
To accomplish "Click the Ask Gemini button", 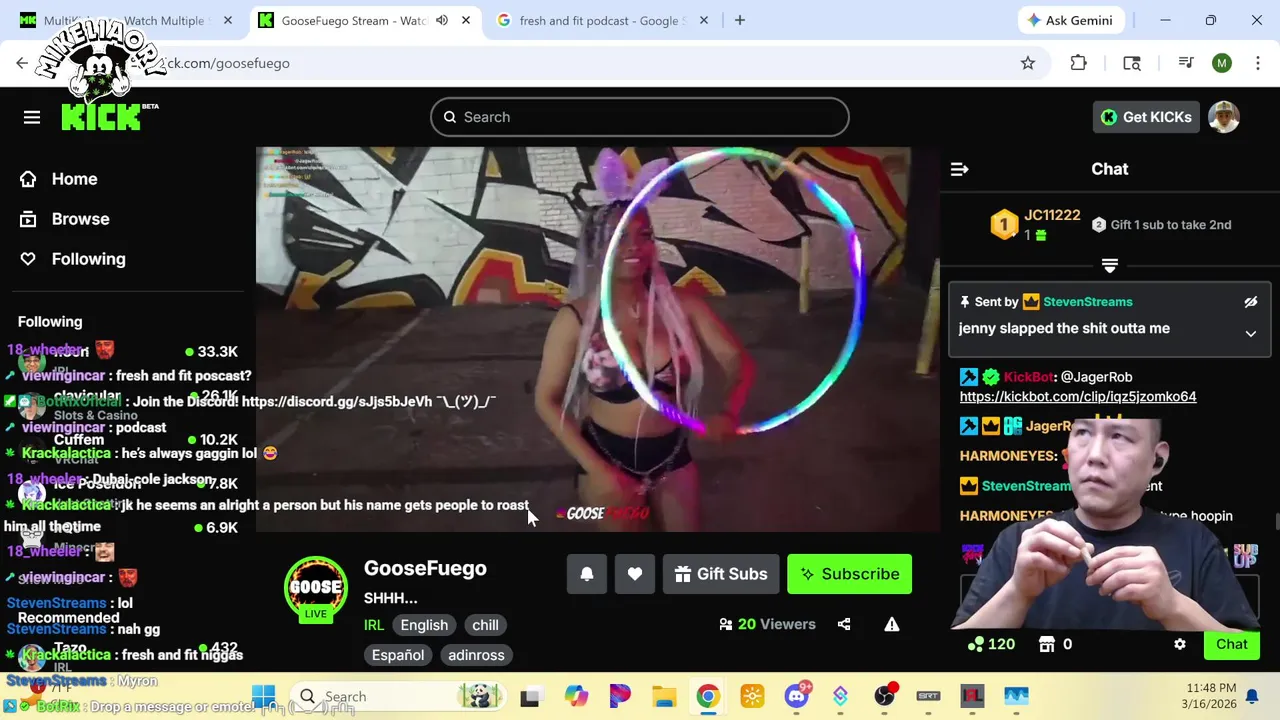I will point(1069,20).
